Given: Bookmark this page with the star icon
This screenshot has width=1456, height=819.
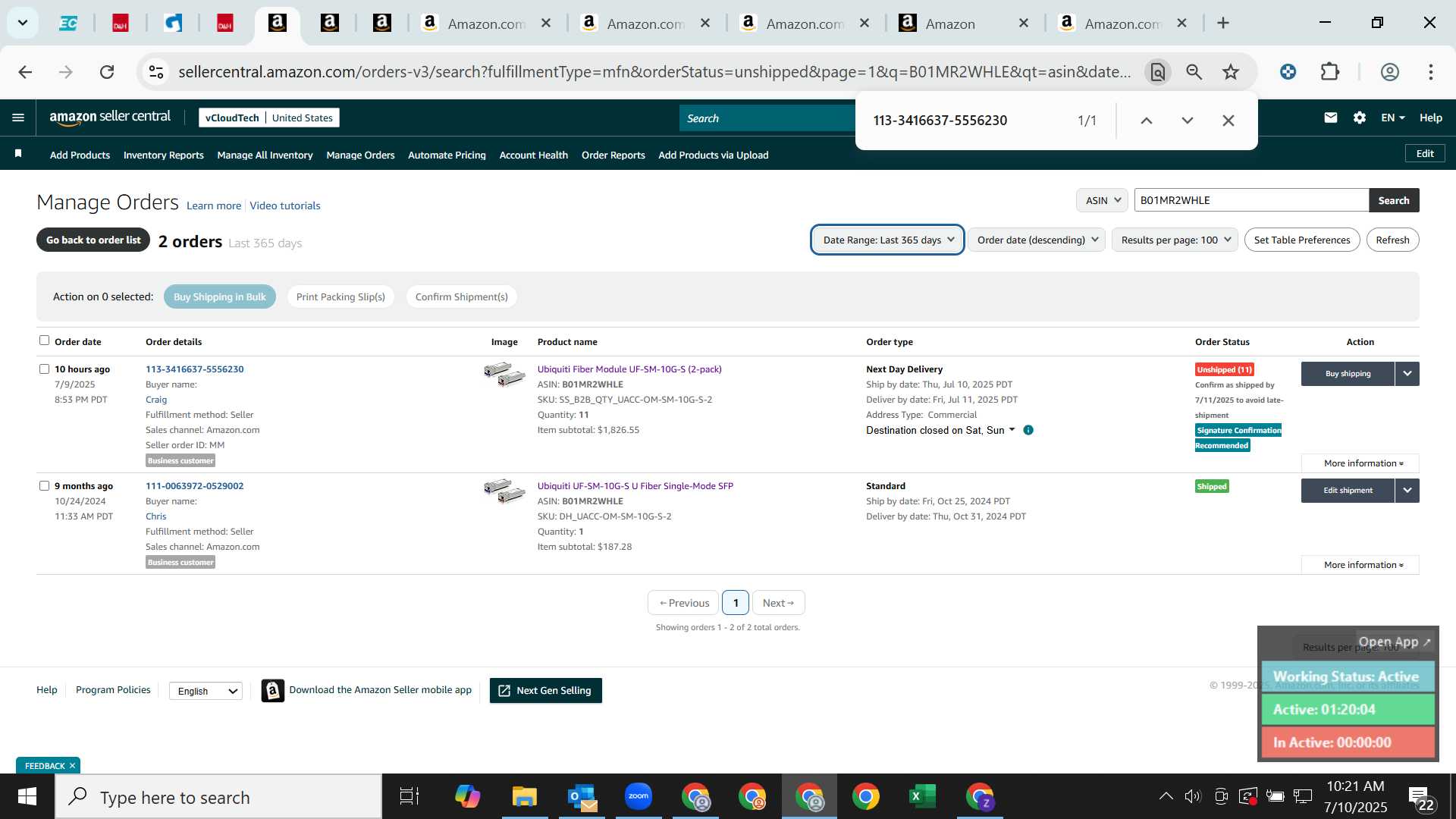Looking at the screenshot, I should point(1231,72).
